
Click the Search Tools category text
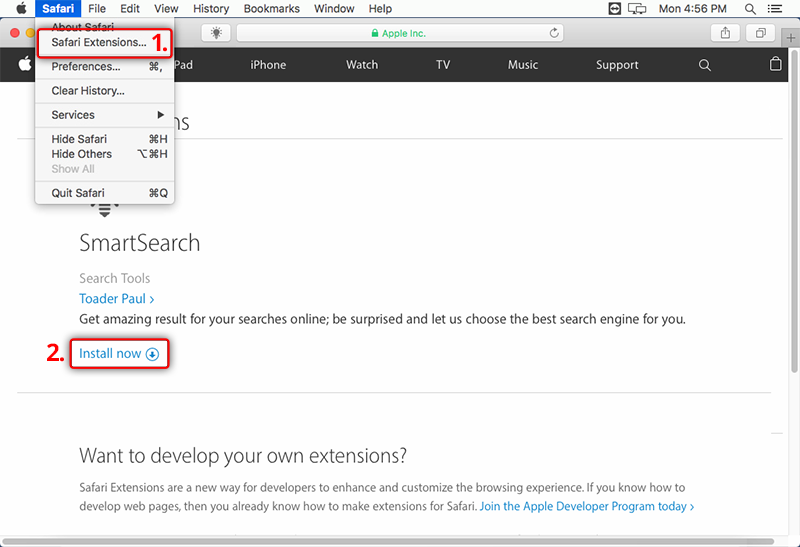pos(114,278)
